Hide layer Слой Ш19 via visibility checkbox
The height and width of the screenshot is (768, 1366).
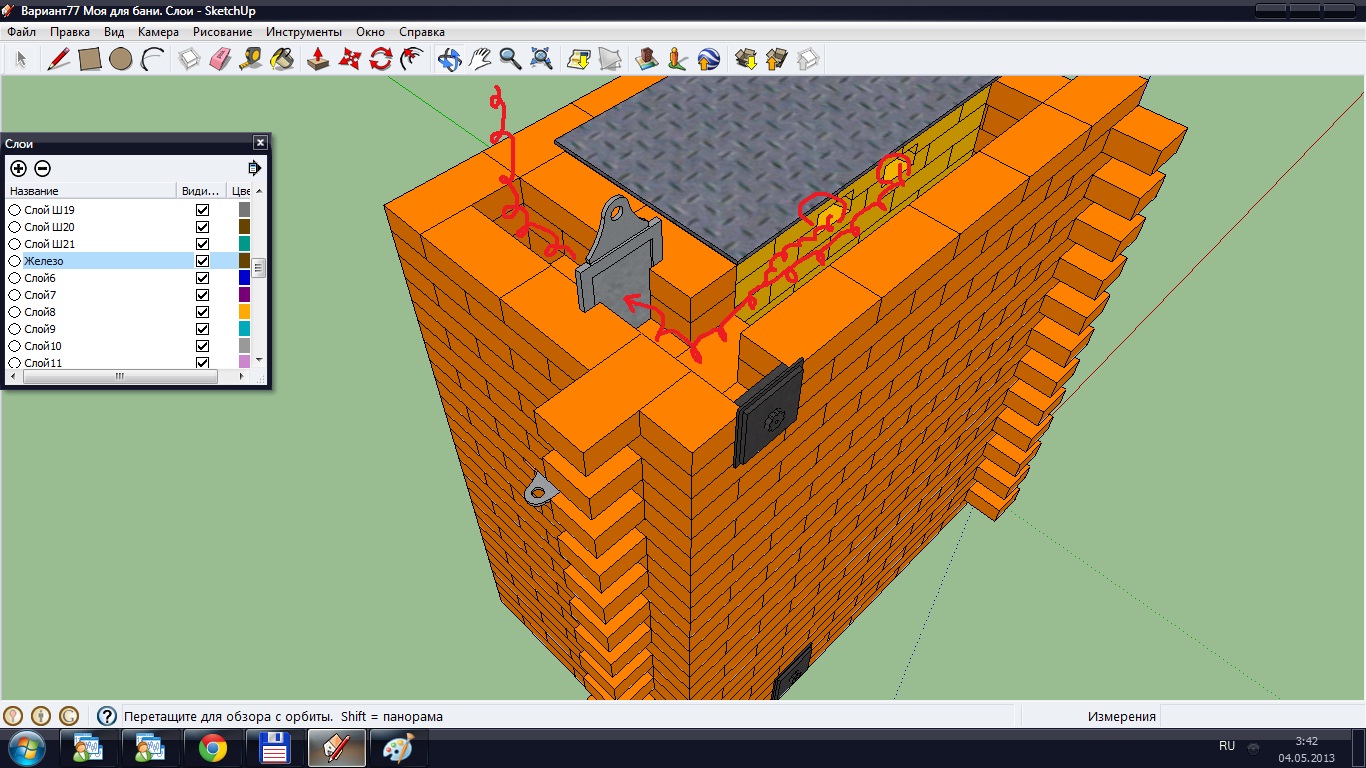[x=203, y=210]
